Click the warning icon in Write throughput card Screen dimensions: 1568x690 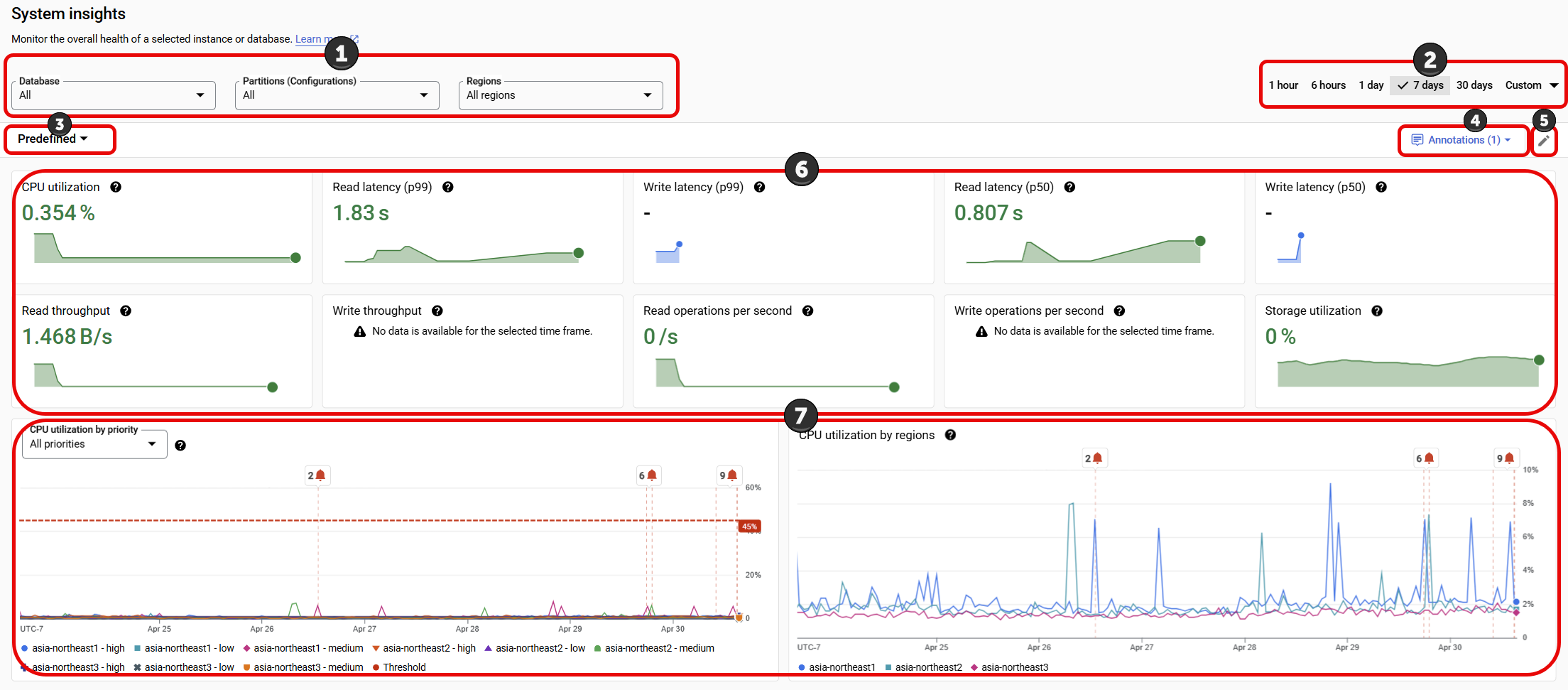(x=359, y=331)
